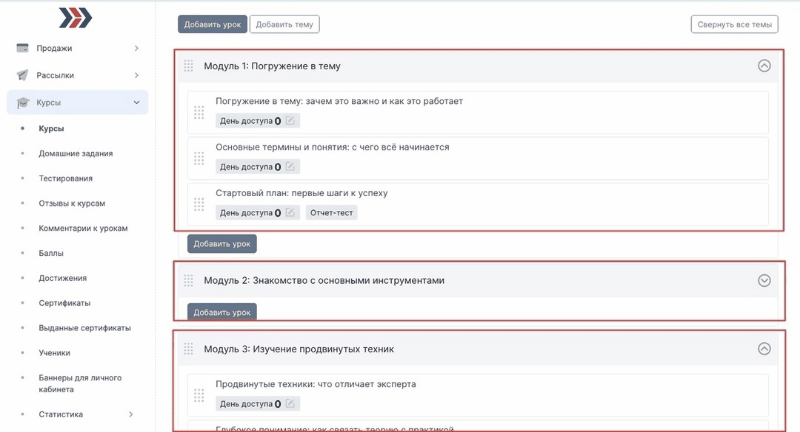
Task: Click the Рассылки paper plane icon
Action: (x=21, y=75)
